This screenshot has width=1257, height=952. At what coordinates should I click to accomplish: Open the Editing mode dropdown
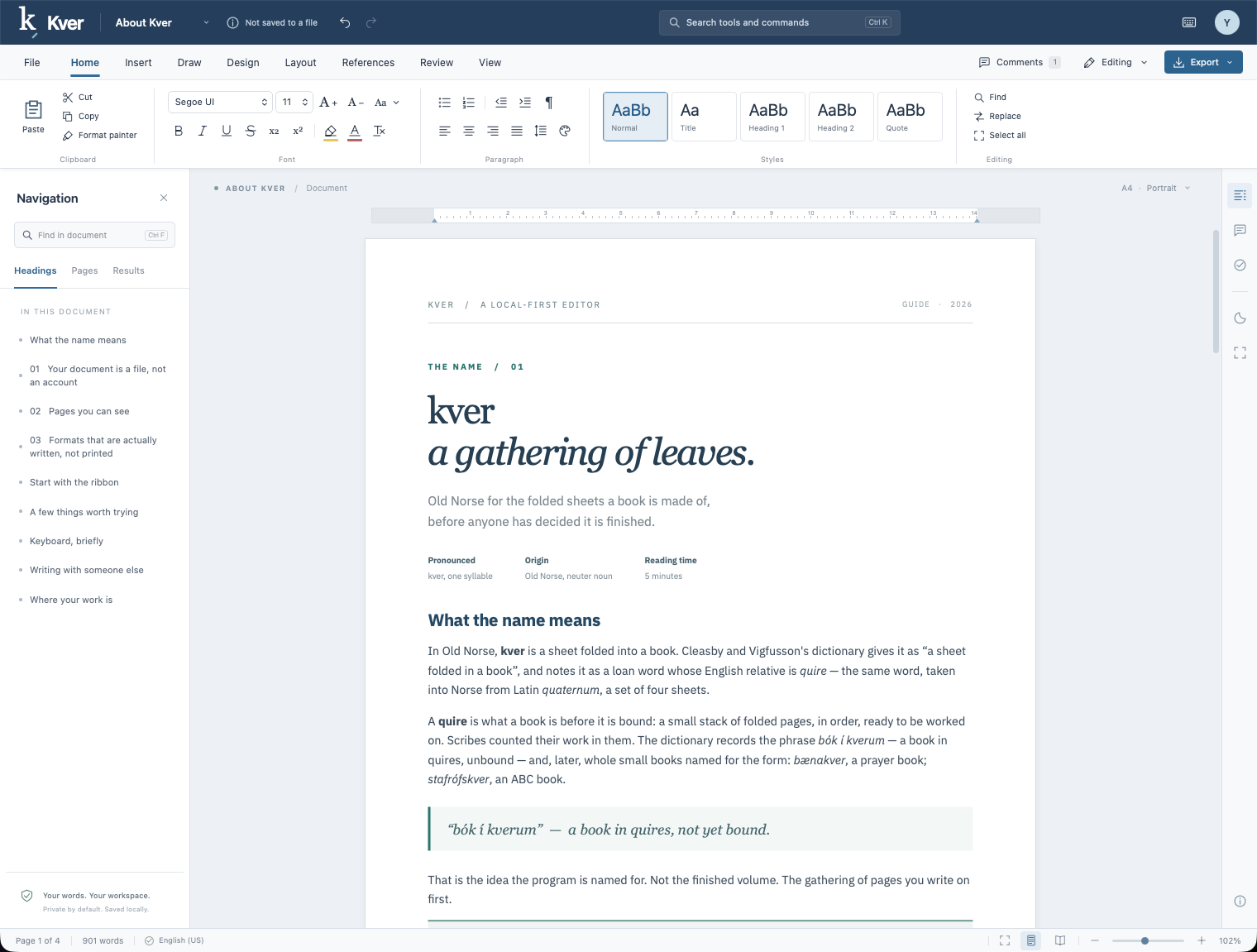[1116, 62]
